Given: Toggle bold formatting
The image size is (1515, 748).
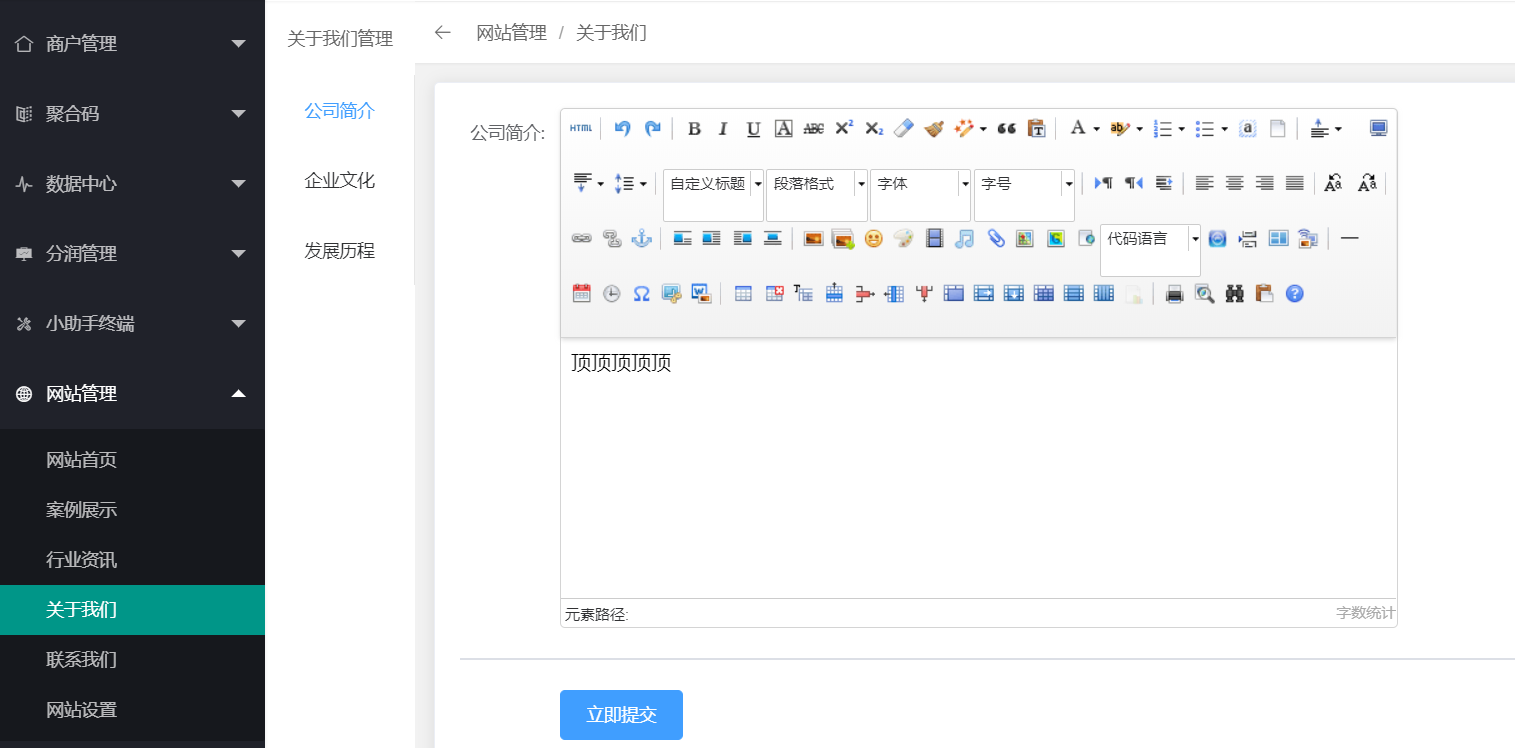Looking at the screenshot, I should point(694,129).
